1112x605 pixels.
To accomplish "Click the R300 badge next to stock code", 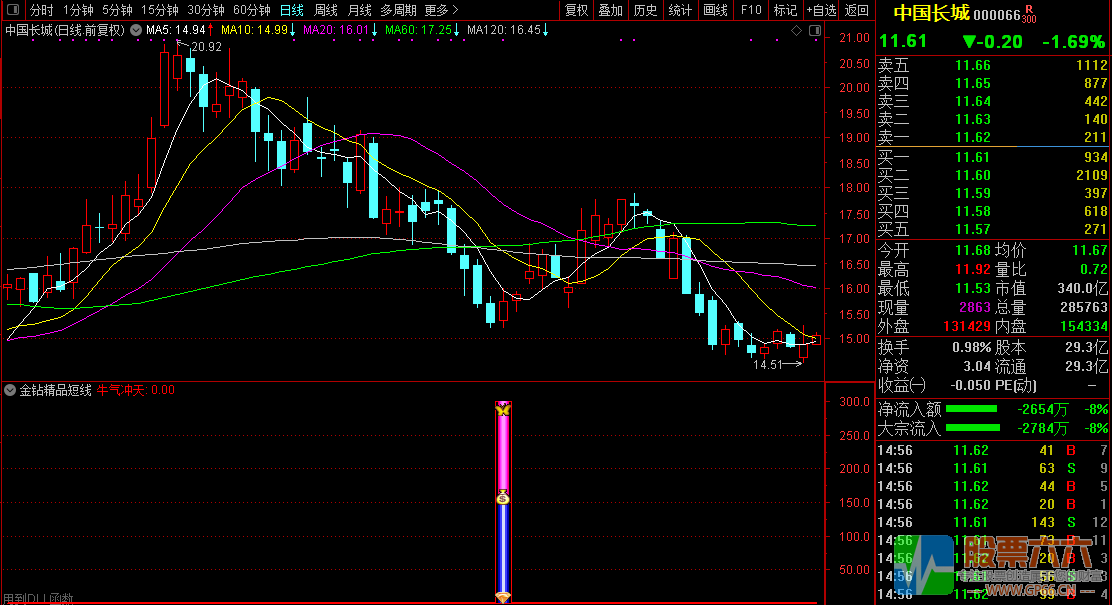I will point(1030,14).
